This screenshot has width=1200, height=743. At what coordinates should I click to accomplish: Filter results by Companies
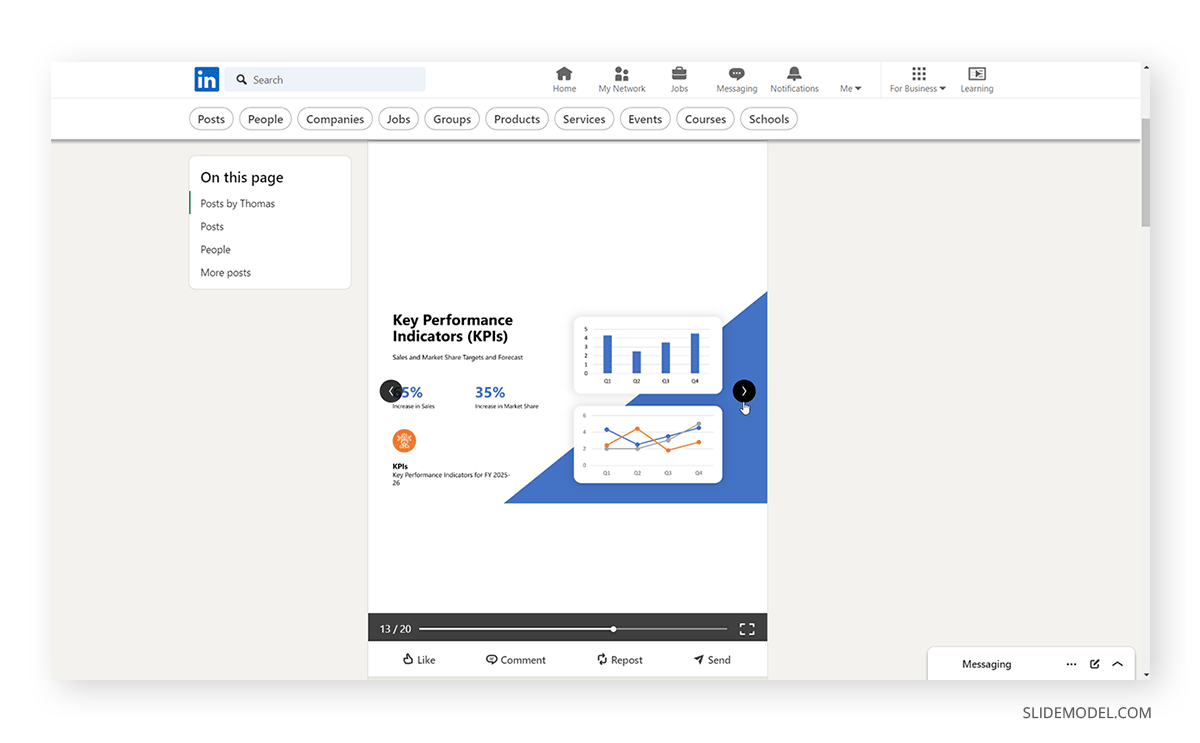[x=335, y=119]
